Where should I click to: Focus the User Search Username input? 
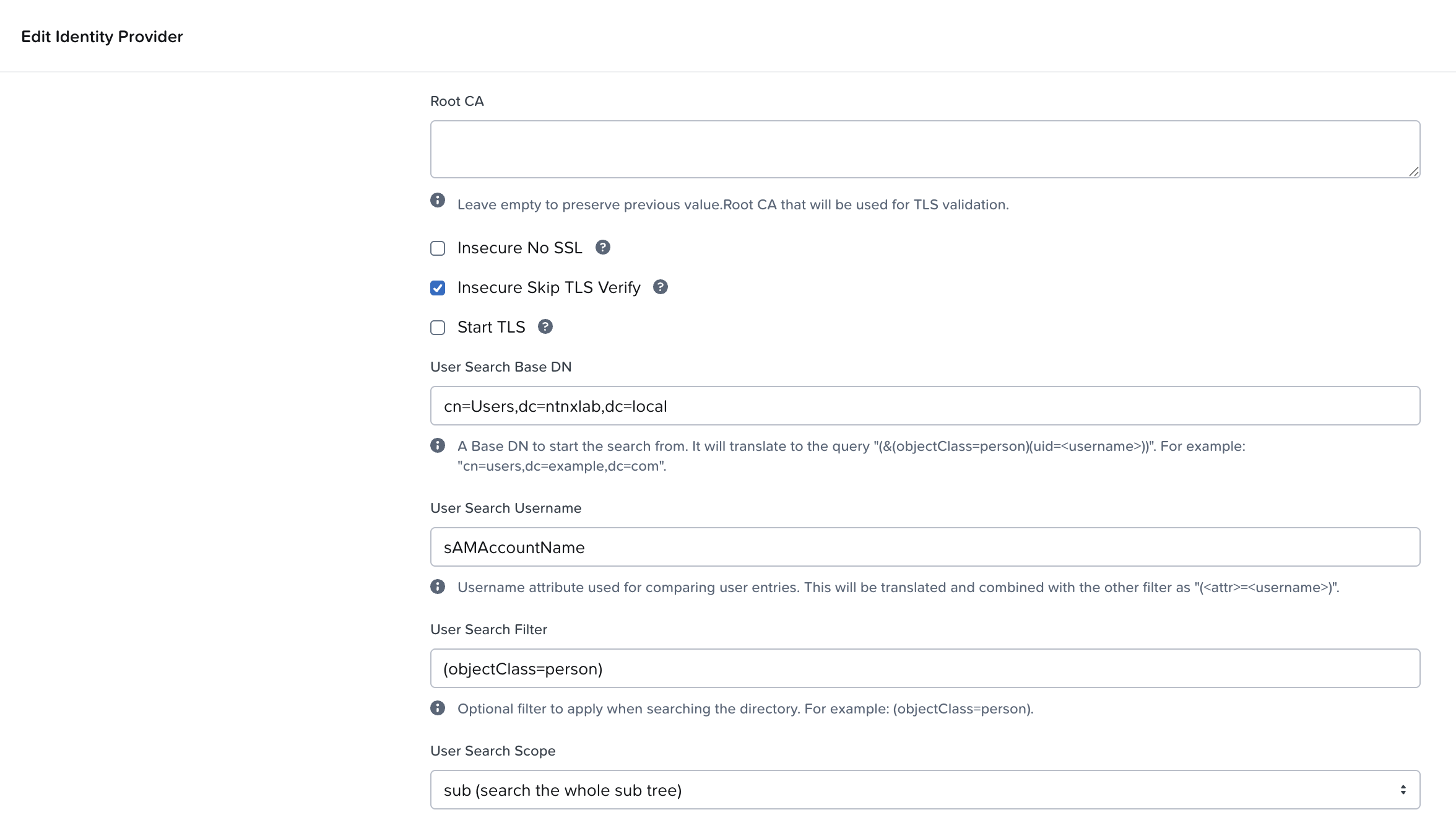coord(925,547)
